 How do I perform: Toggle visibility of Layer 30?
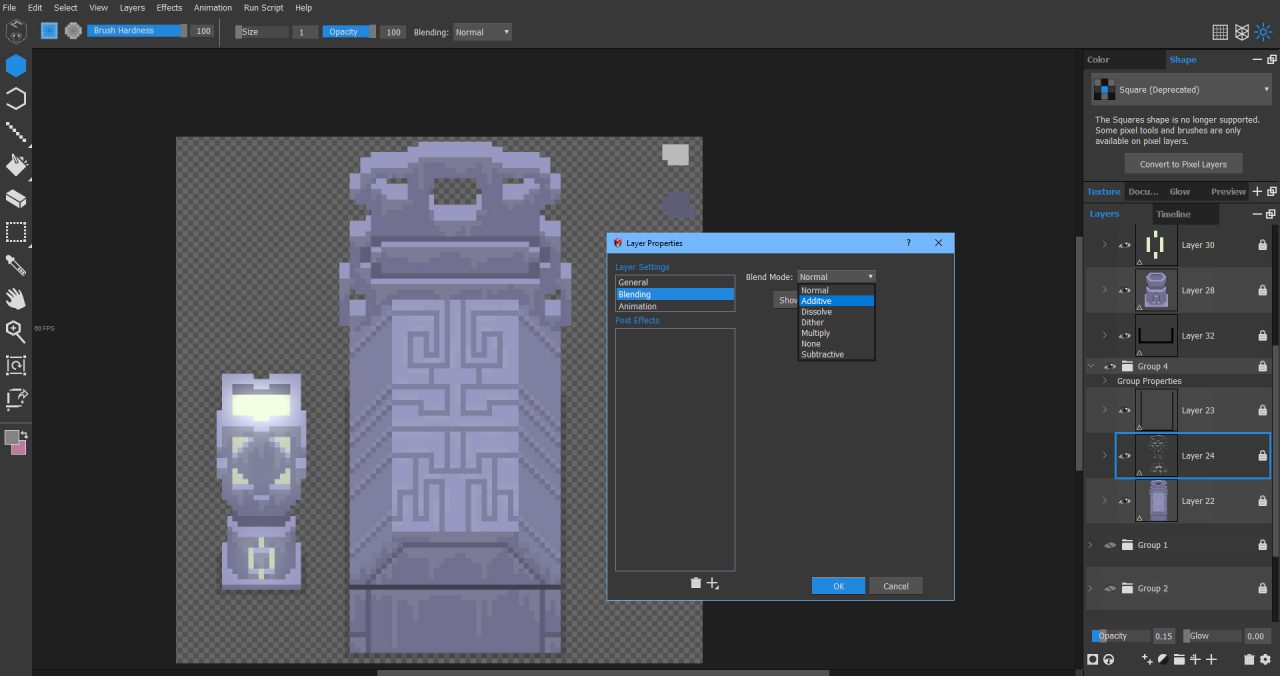pyautogui.click(x=1125, y=245)
